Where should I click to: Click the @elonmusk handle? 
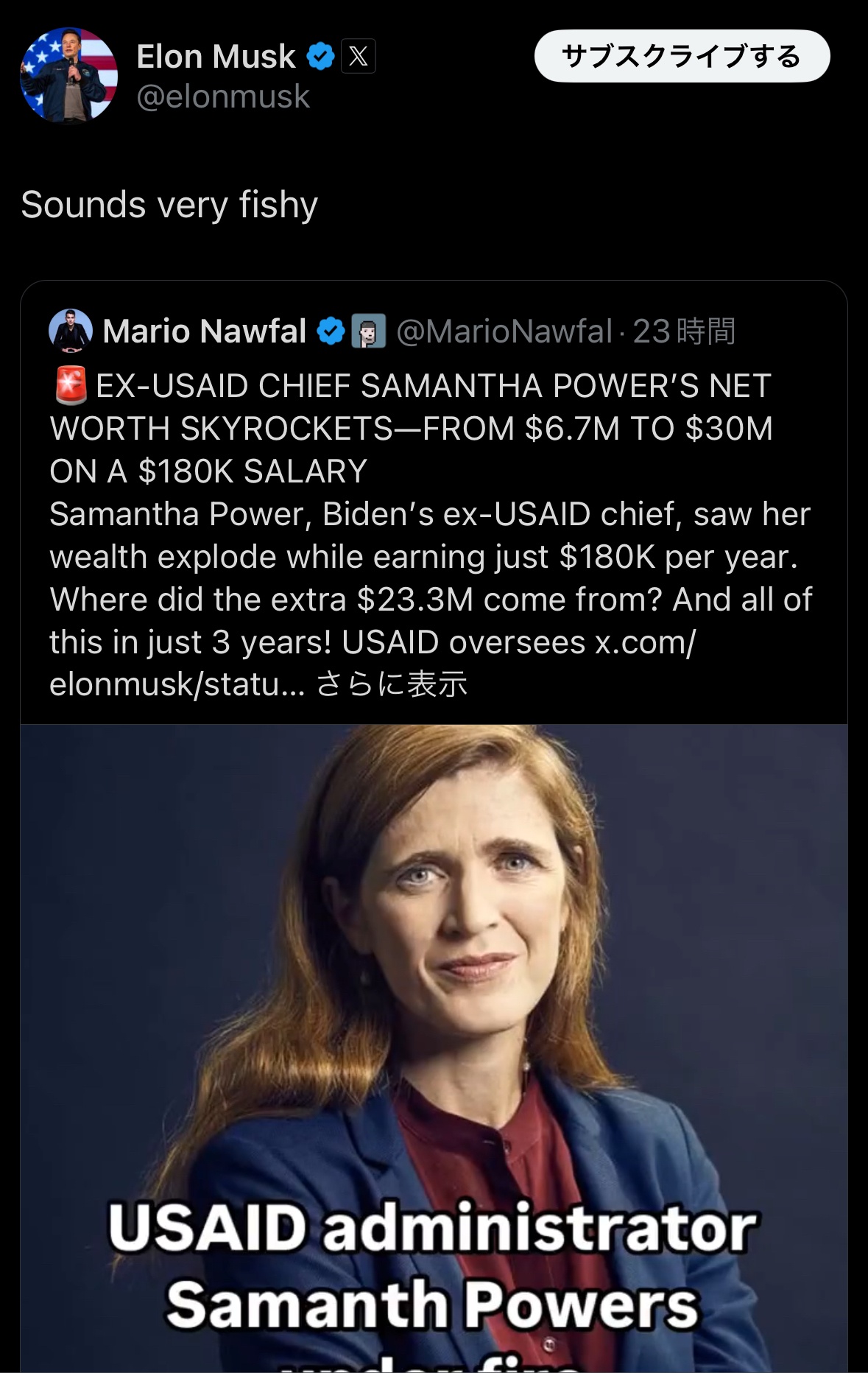[223, 96]
